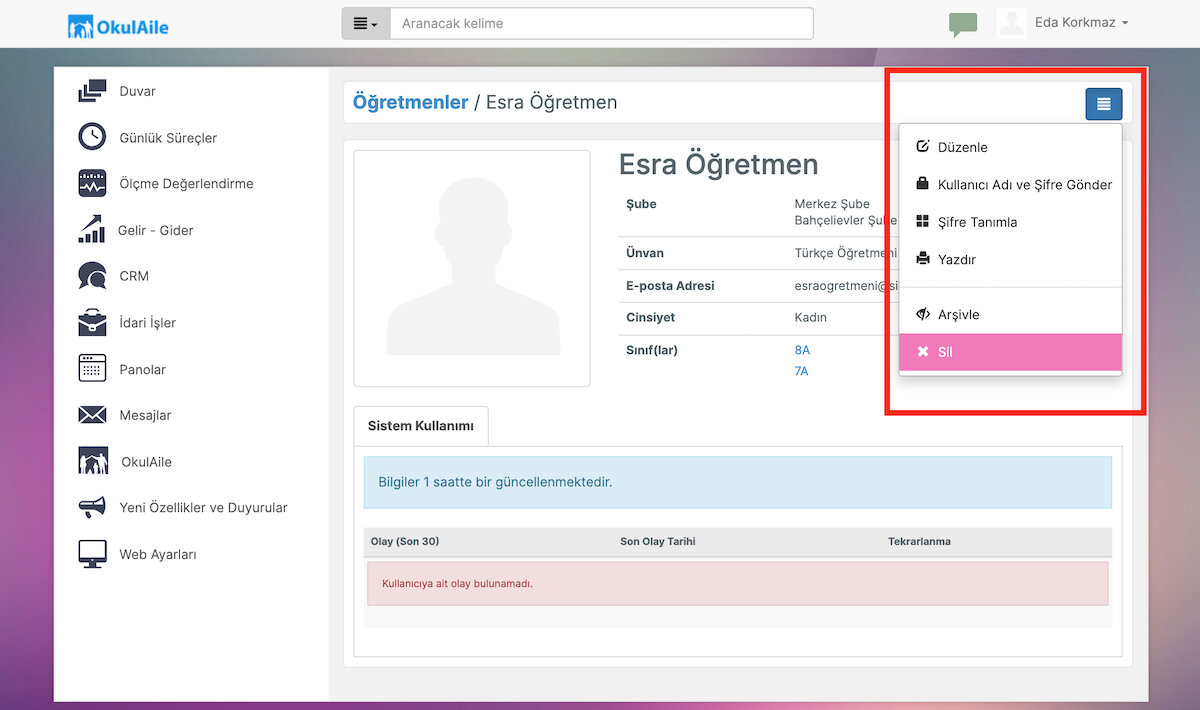Image resolution: width=1200 pixels, height=710 pixels.
Task: Open the Gelir - Gider chart icon
Action: 92,230
